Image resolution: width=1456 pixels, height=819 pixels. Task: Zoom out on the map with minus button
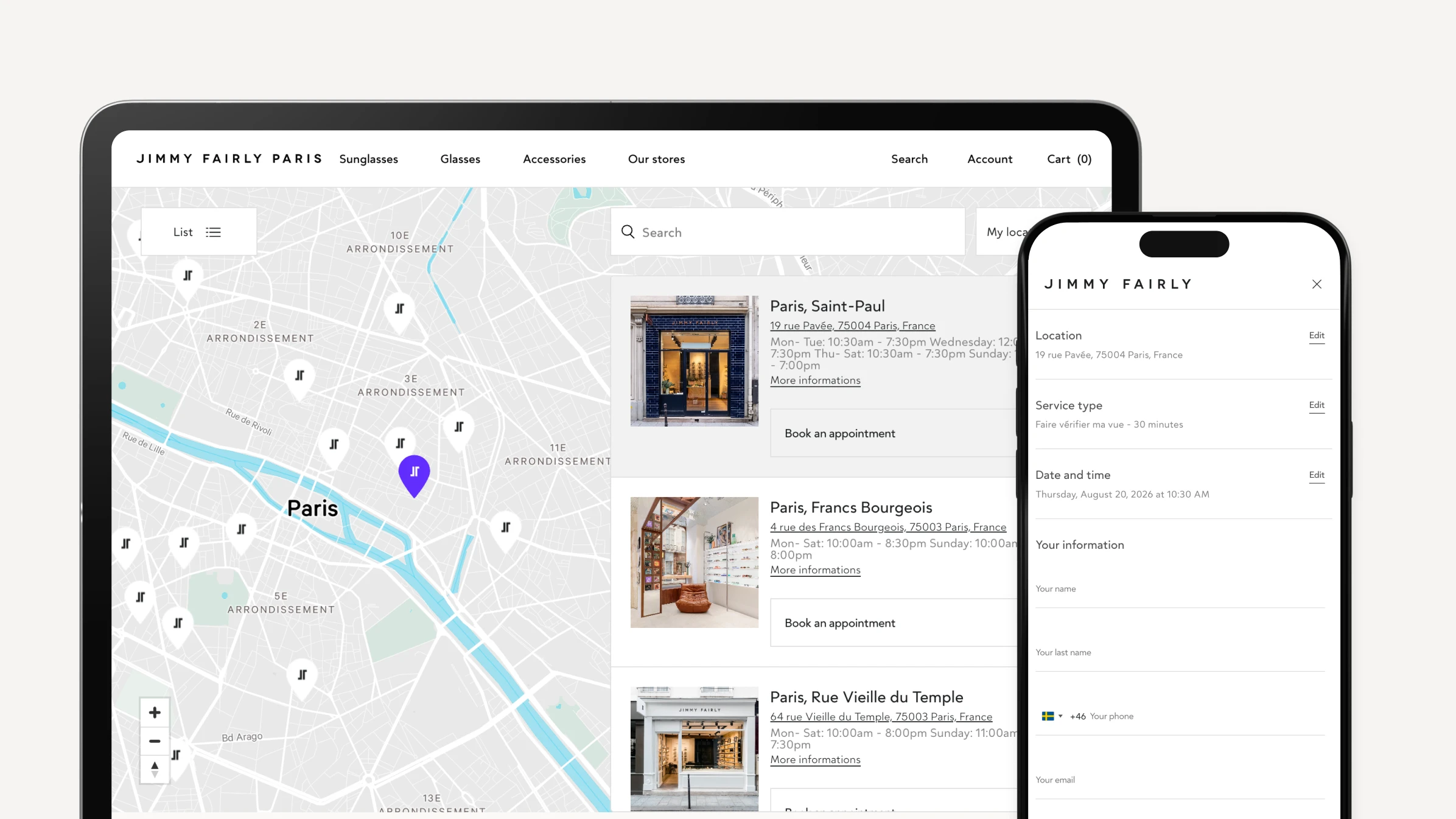(x=155, y=741)
